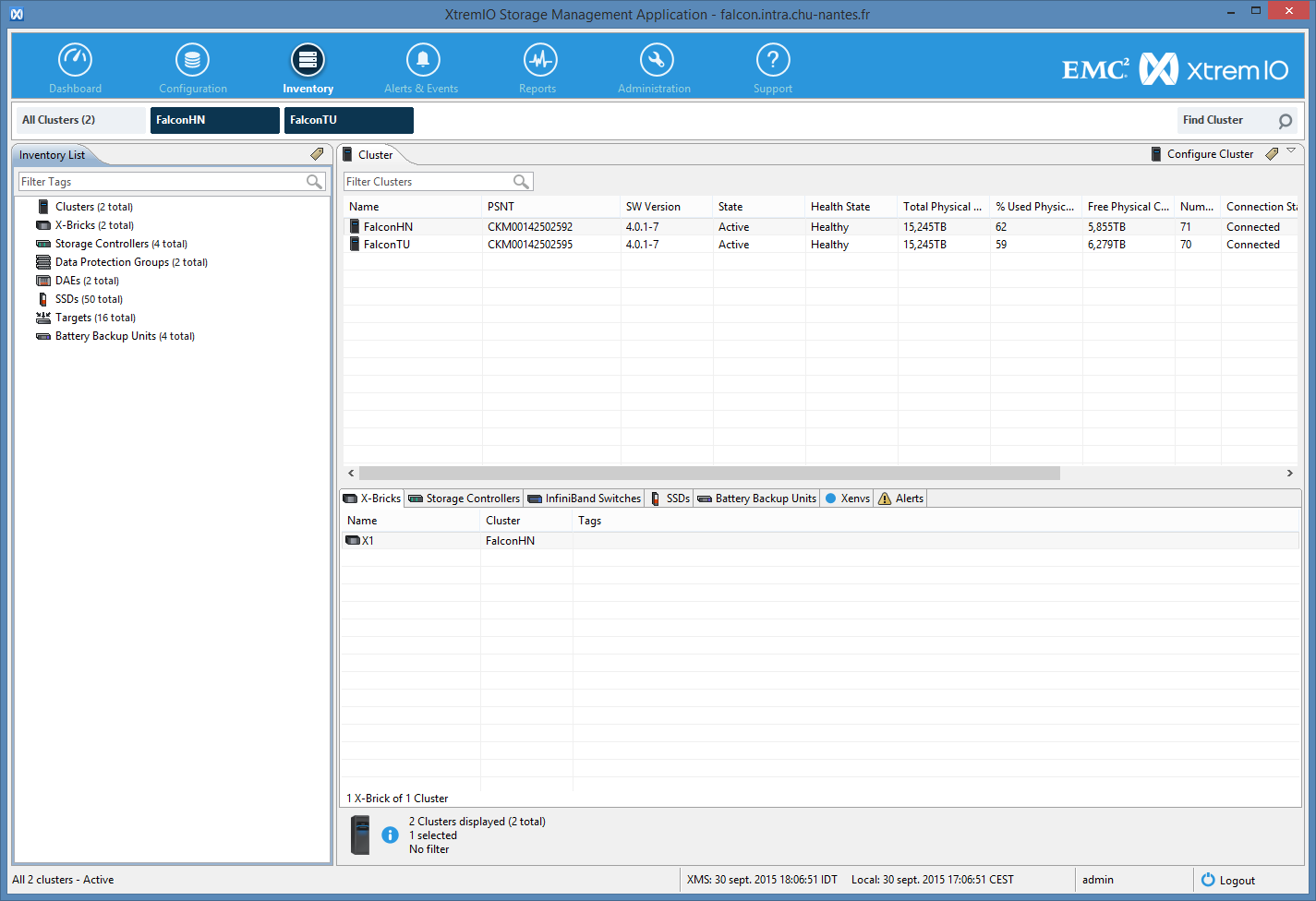Click the Support question mark icon
The image size is (1316, 901).
pos(773,60)
